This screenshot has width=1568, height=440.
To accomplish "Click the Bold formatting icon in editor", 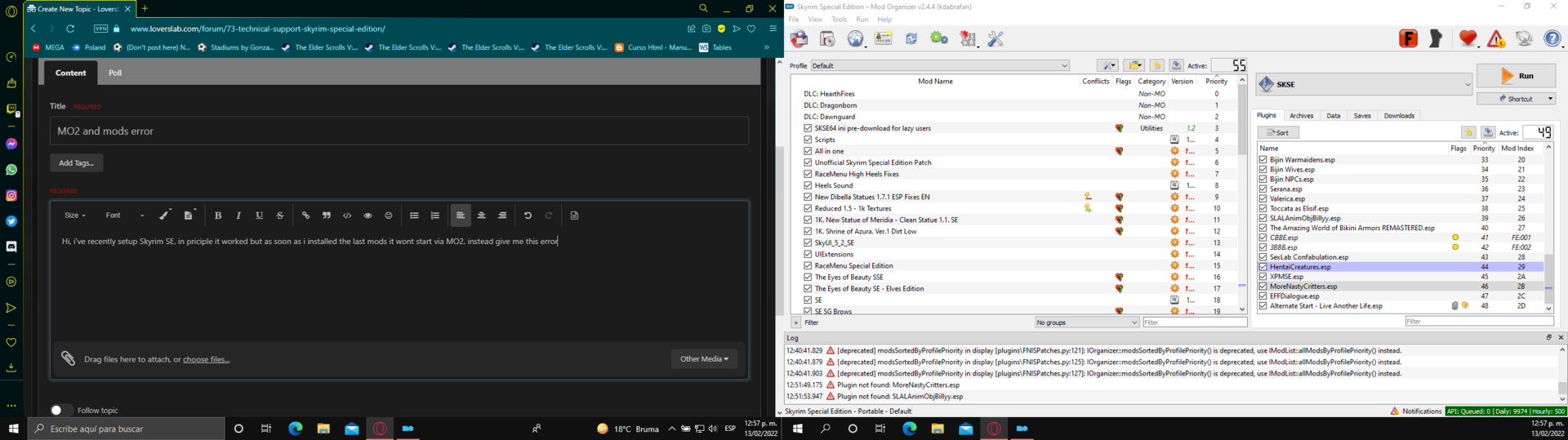I will [218, 216].
